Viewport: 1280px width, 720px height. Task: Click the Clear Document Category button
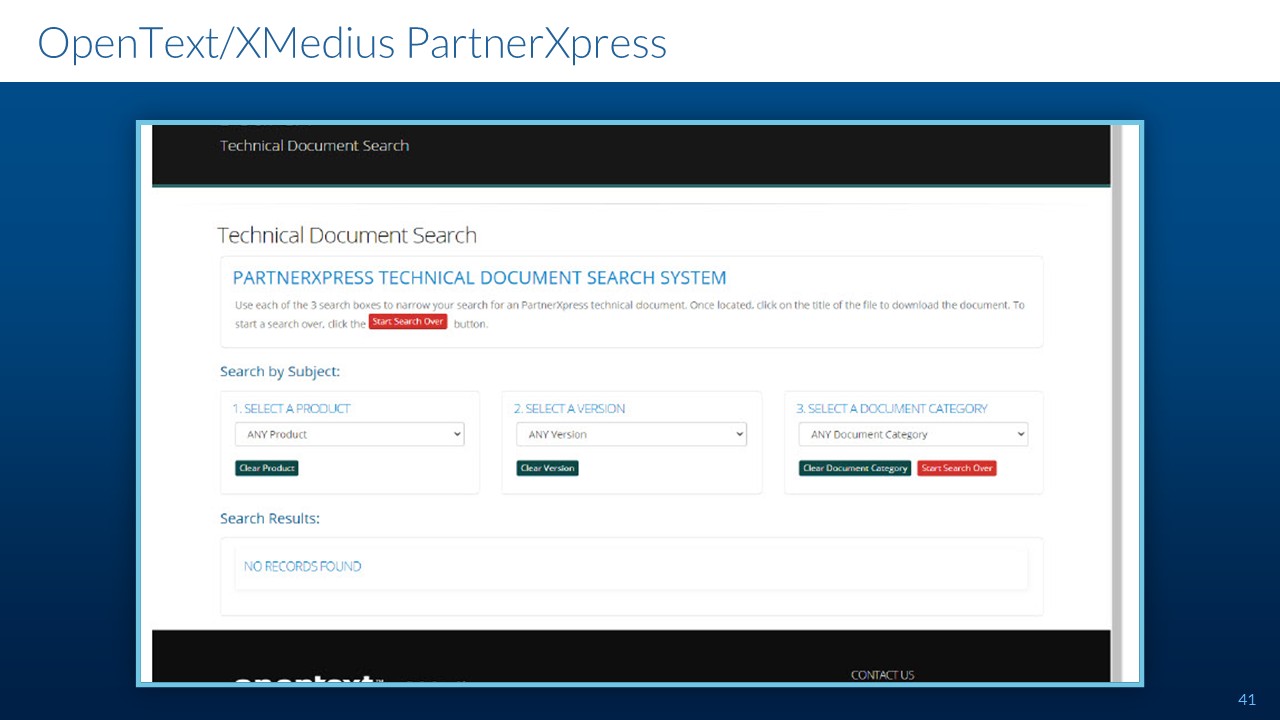point(855,468)
